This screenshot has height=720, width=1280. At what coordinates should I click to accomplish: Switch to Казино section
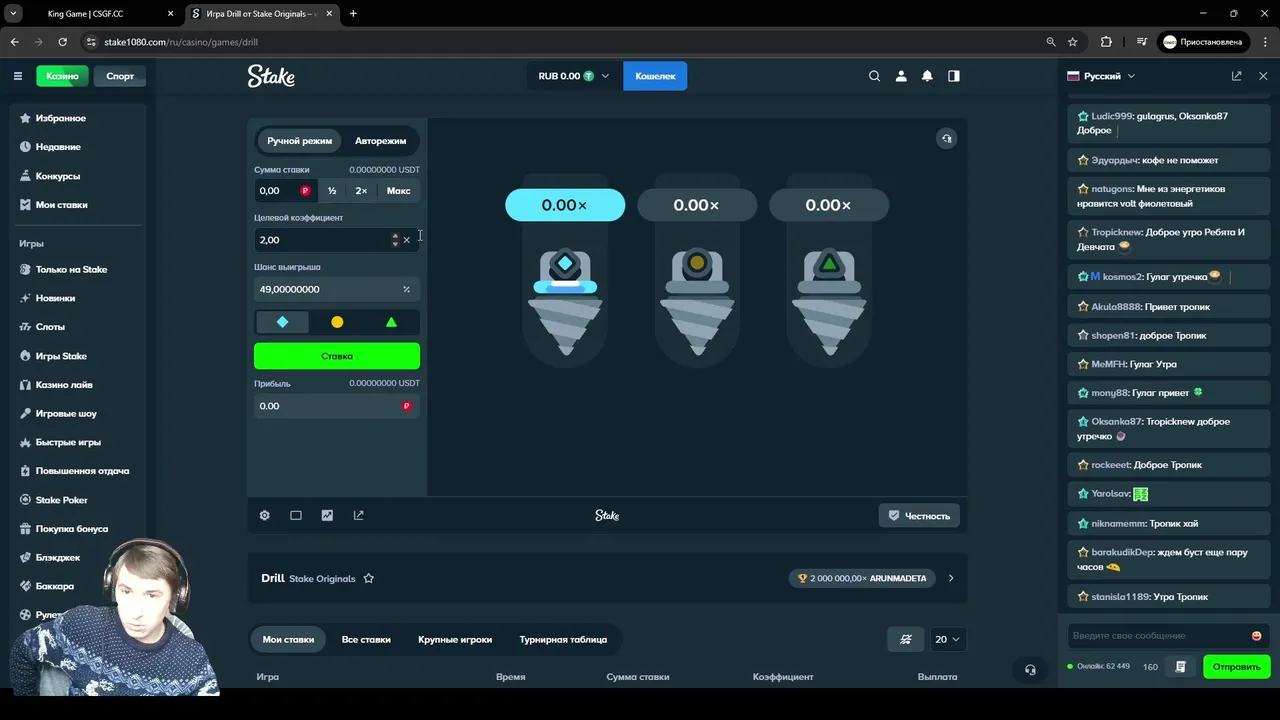point(62,76)
